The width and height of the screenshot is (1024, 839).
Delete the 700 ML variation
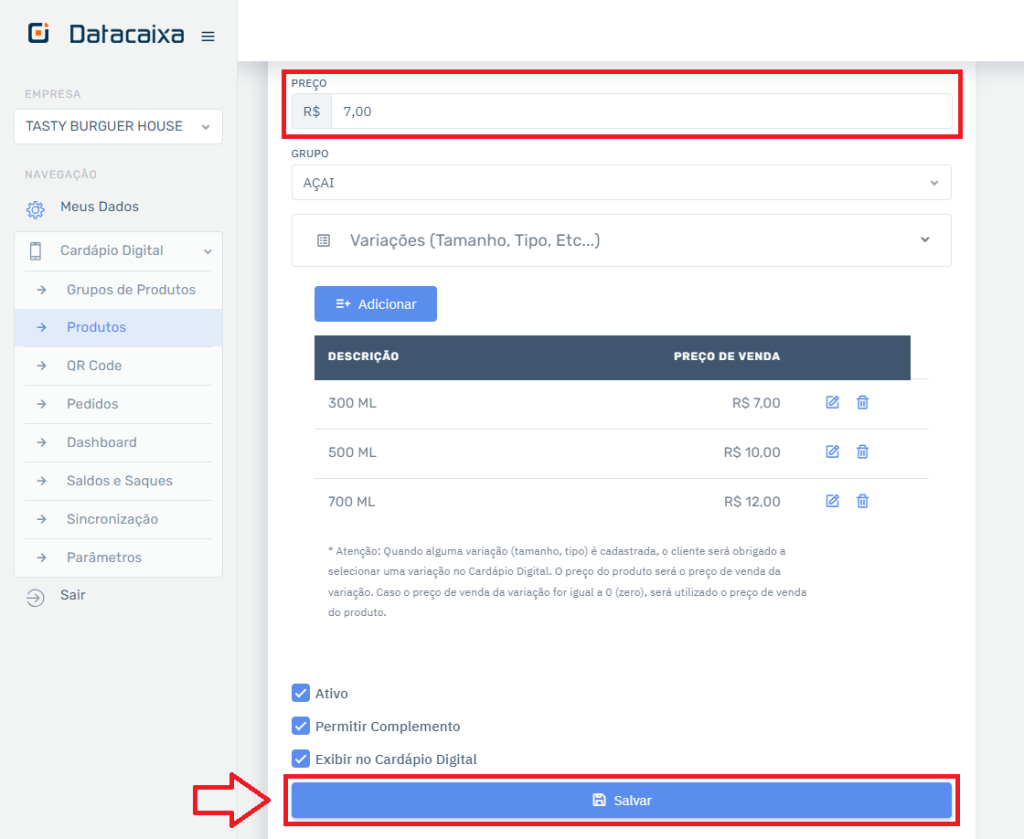pyautogui.click(x=862, y=501)
